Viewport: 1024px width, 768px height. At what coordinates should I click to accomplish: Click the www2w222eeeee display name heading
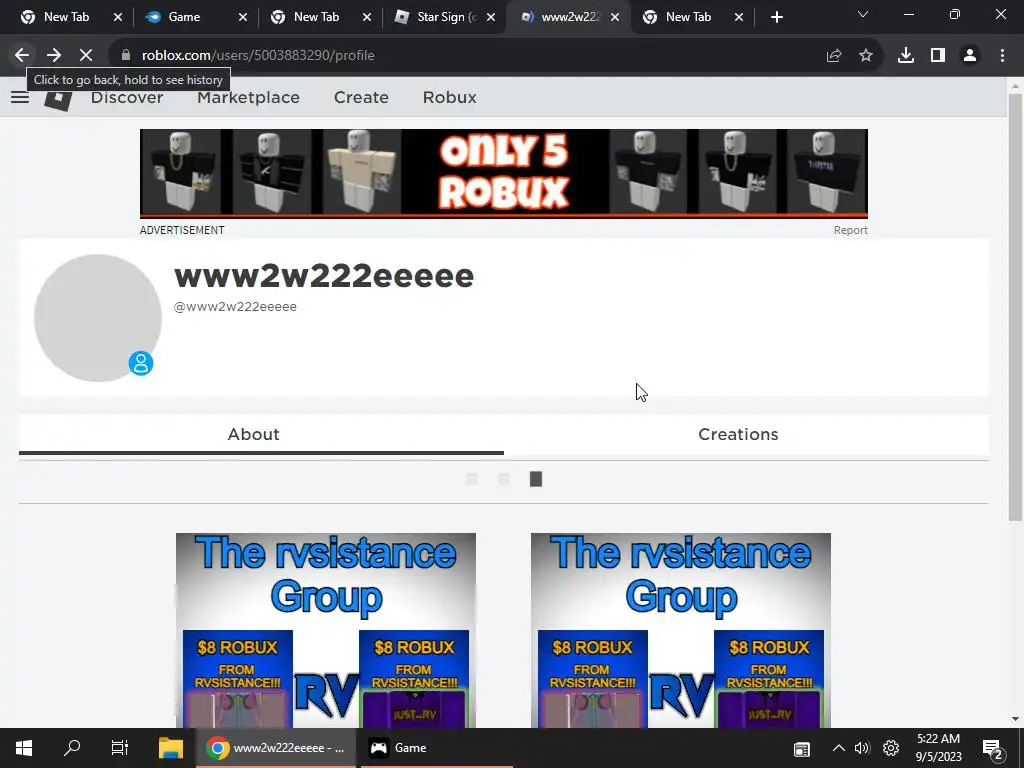pyautogui.click(x=323, y=276)
